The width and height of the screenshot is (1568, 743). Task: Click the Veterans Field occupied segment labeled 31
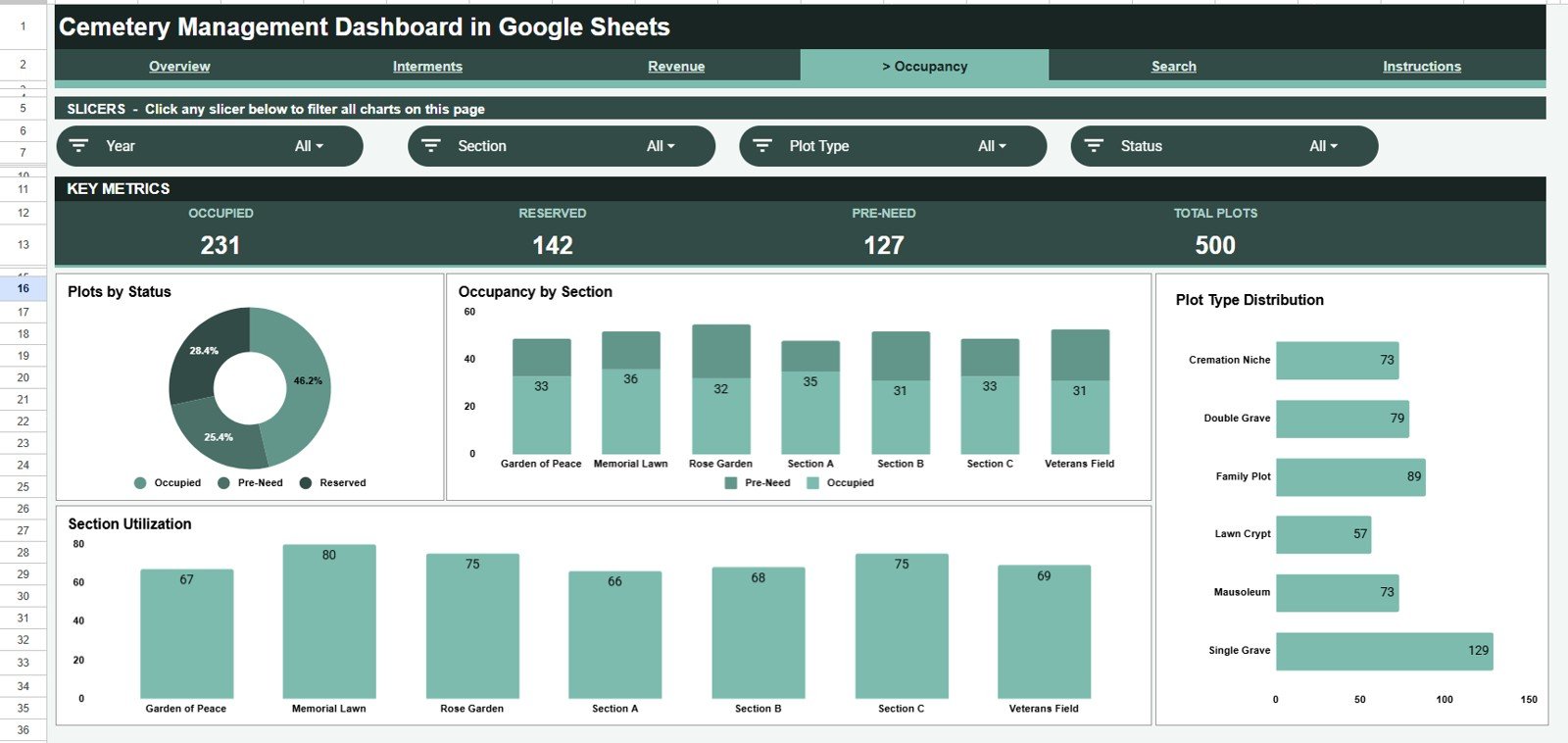click(1080, 418)
